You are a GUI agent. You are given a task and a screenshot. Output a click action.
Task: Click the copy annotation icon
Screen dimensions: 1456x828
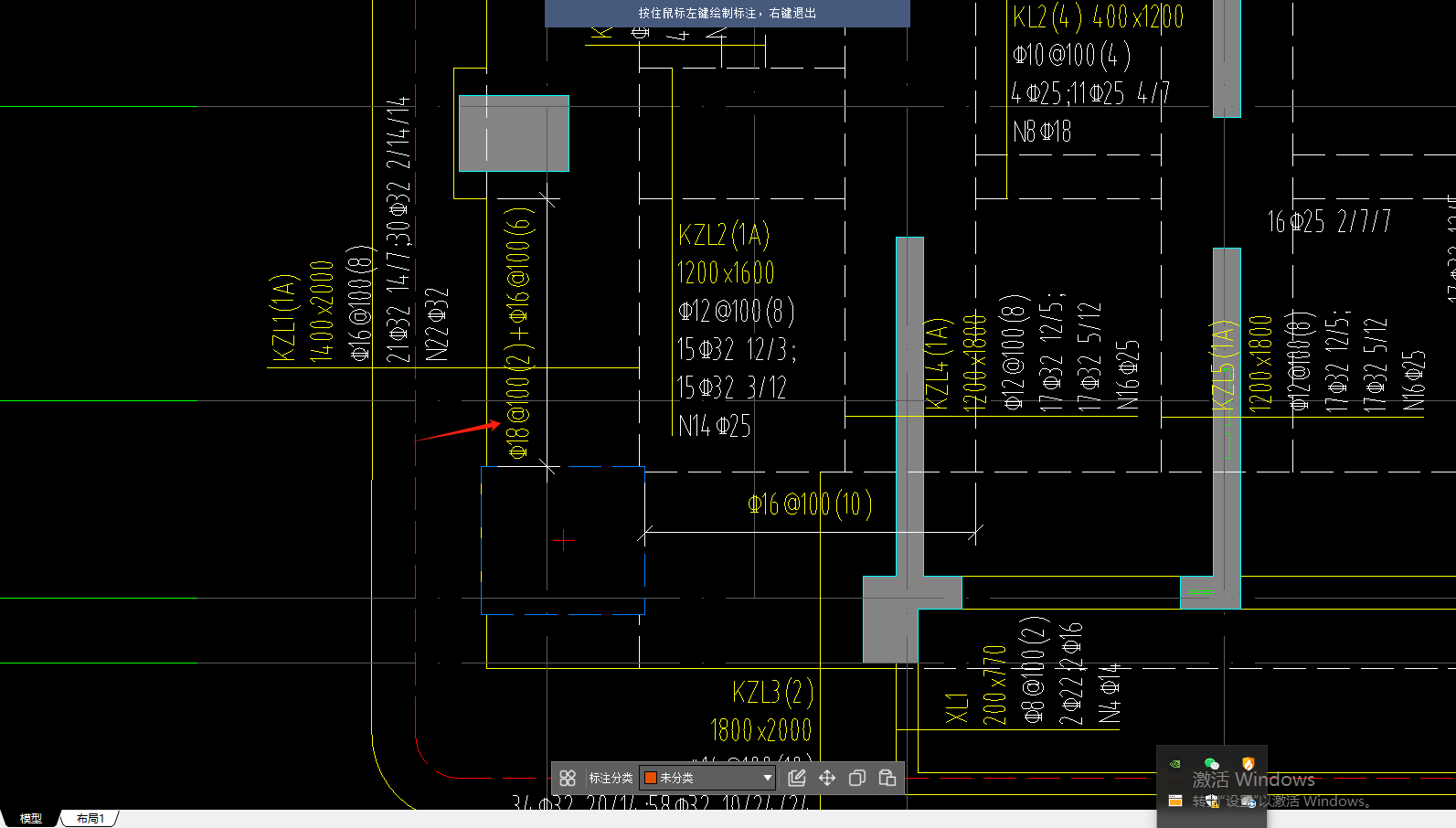click(857, 778)
